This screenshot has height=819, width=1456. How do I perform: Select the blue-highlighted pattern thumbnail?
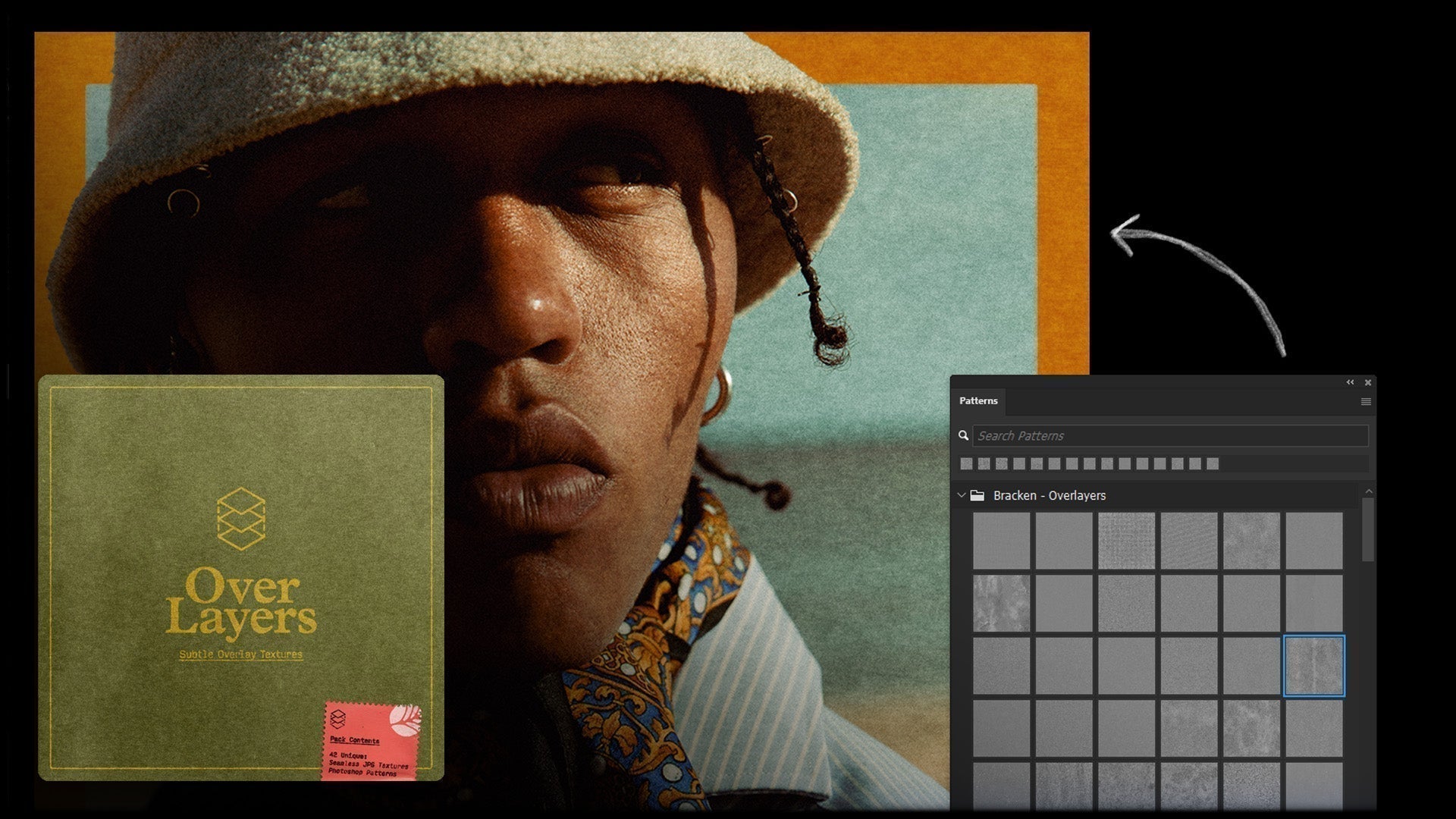(1313, 666)
